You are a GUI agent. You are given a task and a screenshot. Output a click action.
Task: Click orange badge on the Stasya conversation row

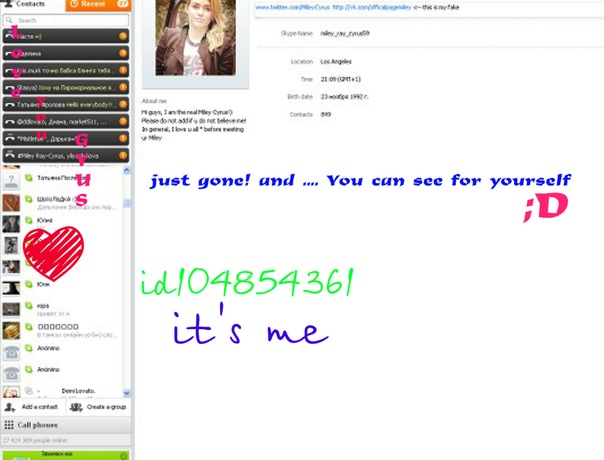(x=123, y=87)
